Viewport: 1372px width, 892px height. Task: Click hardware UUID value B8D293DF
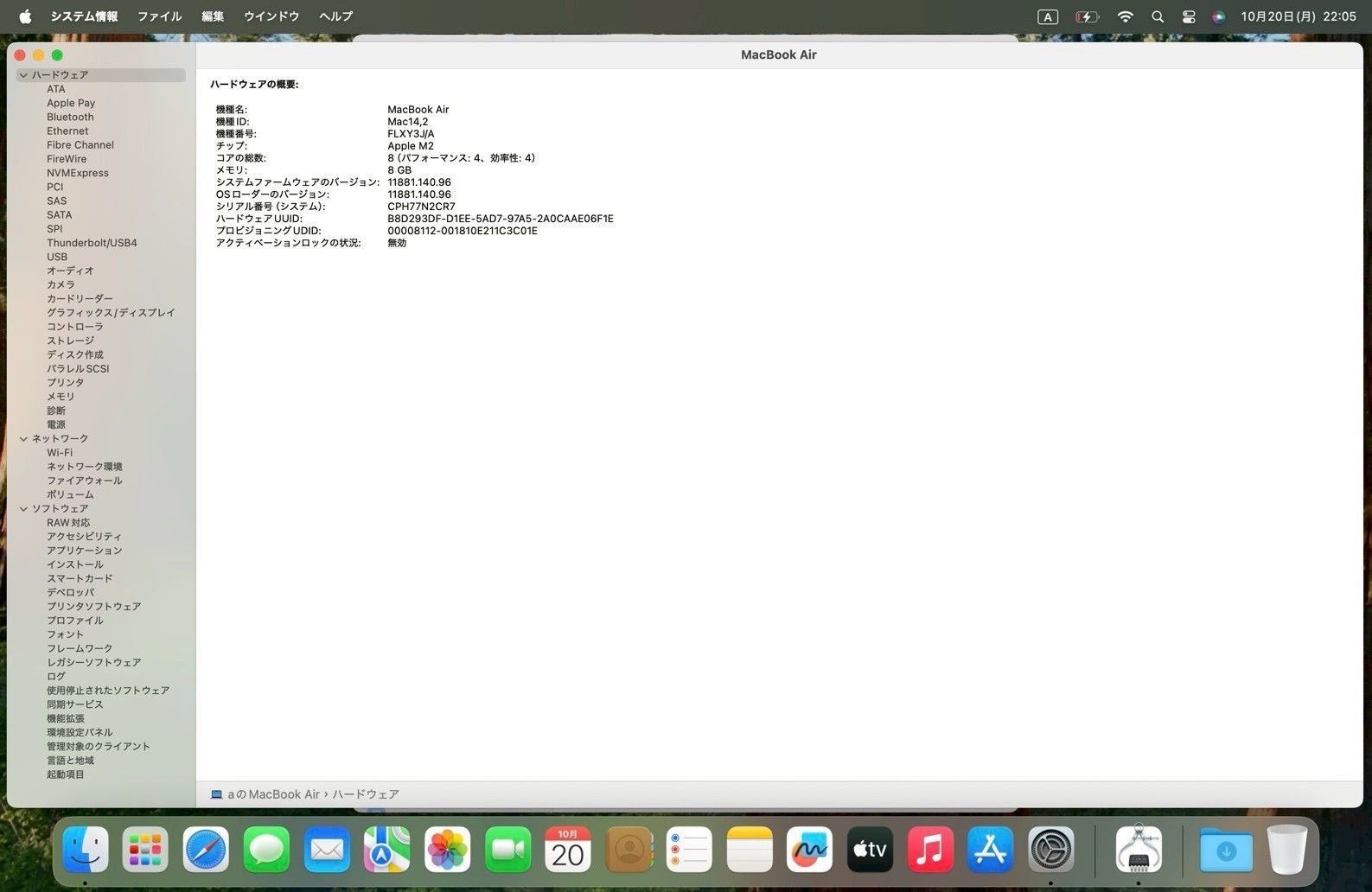click(501, 219)
